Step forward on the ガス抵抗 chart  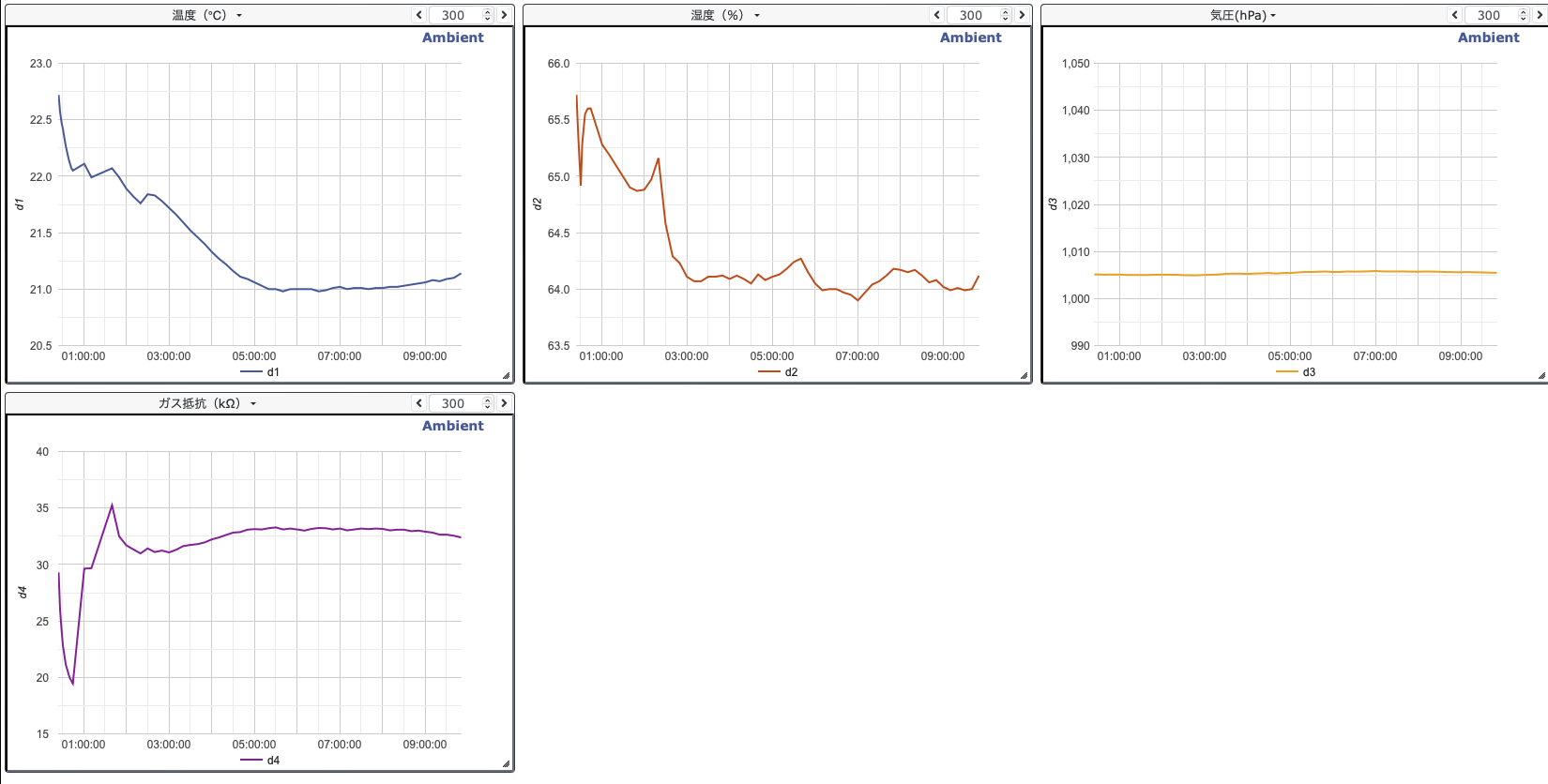coord(504,403)
